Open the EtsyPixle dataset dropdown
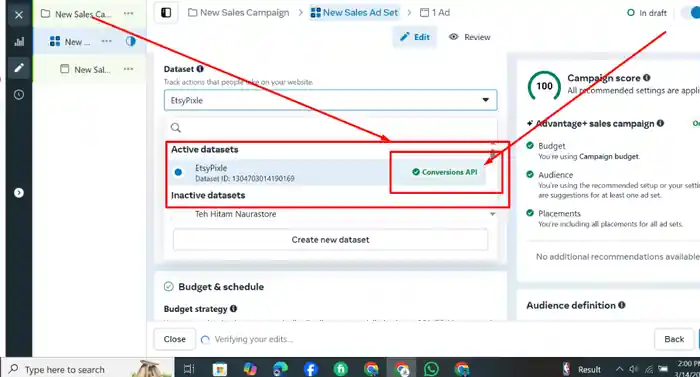The height and width of the screenshot is (377, 700). point(330,100)
